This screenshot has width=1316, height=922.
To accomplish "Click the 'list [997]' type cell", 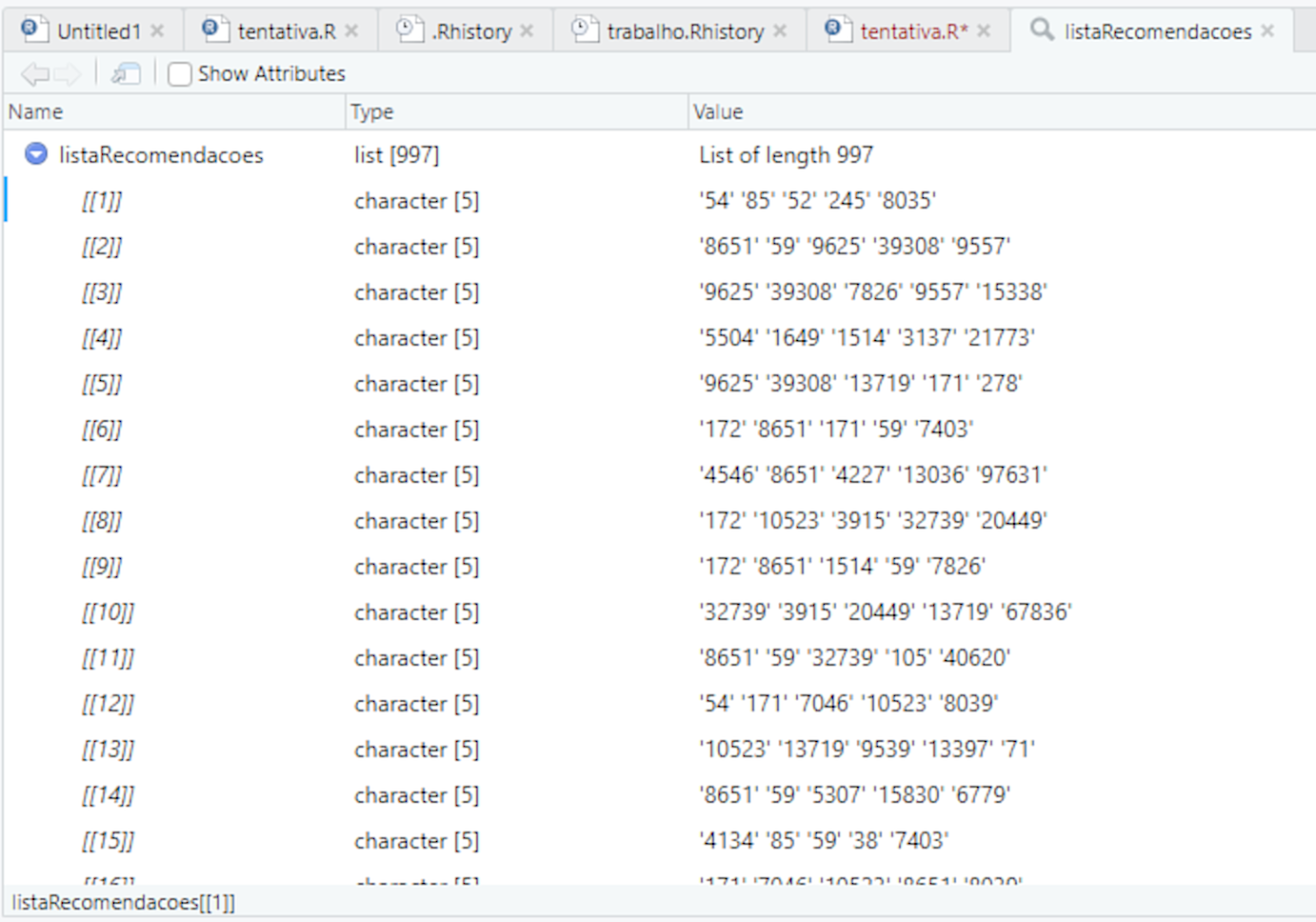I will tap(397, 154).
